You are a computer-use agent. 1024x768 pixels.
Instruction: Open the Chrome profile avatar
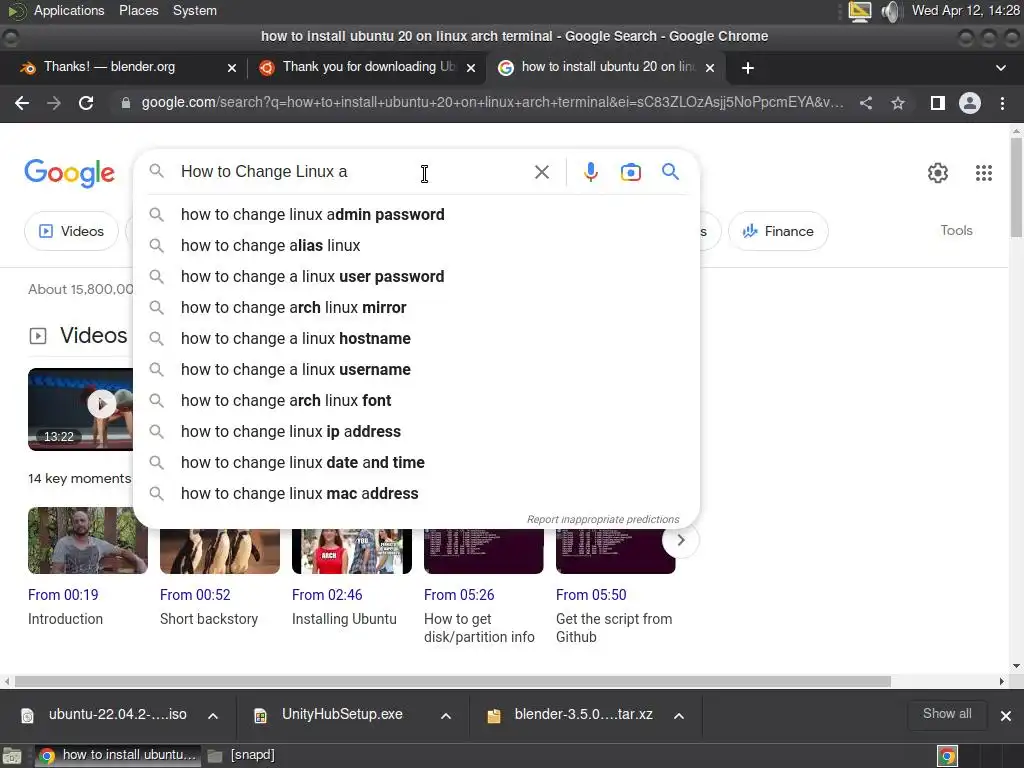[970, 103]
